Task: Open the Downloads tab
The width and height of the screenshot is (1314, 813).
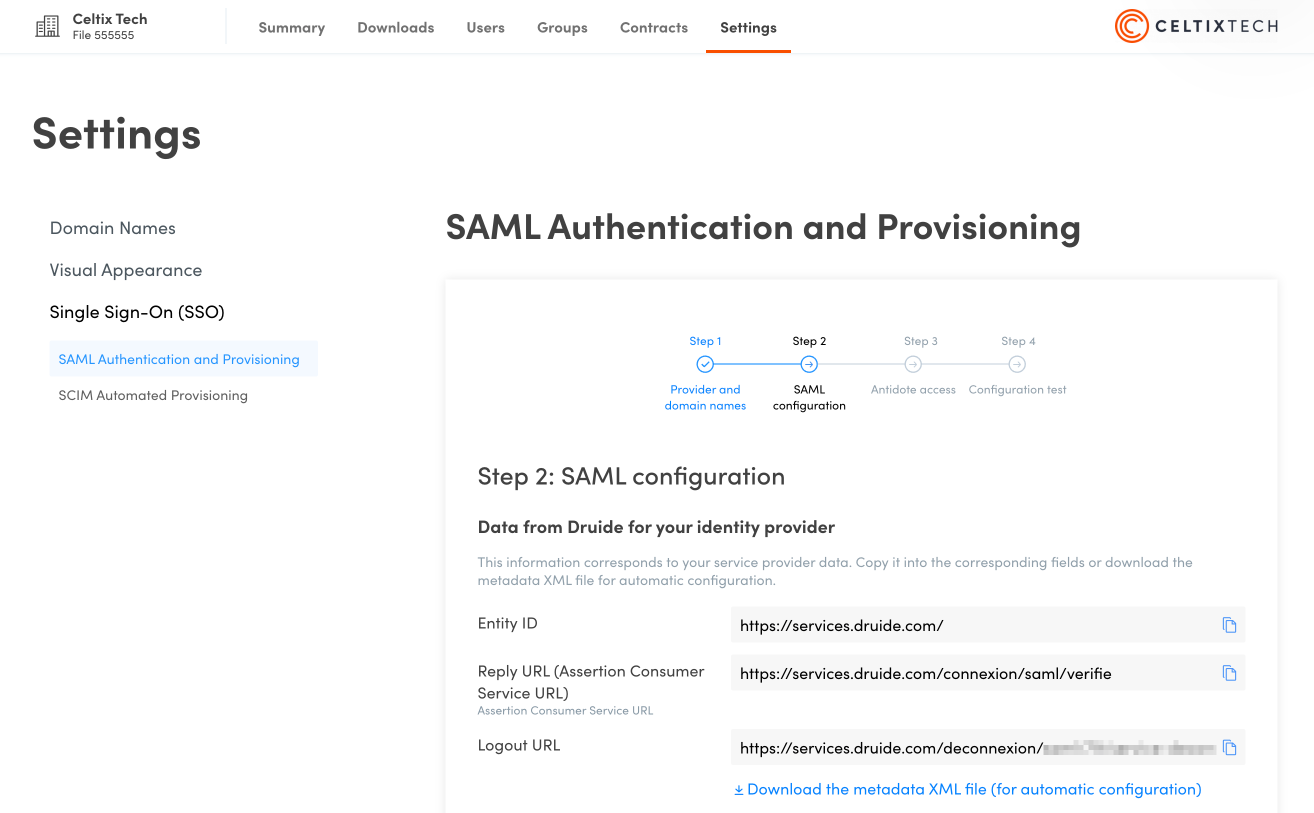Action: click(x=395, y=28)
